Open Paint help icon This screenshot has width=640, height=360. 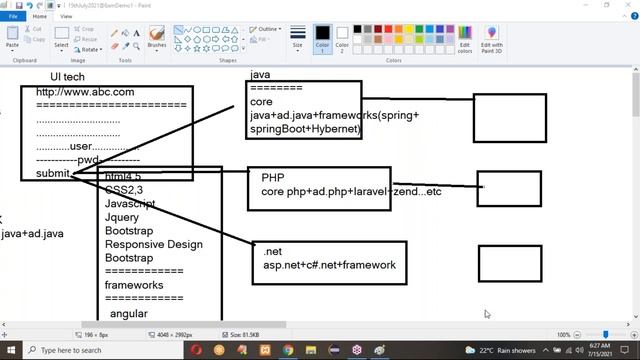[635, 16]
